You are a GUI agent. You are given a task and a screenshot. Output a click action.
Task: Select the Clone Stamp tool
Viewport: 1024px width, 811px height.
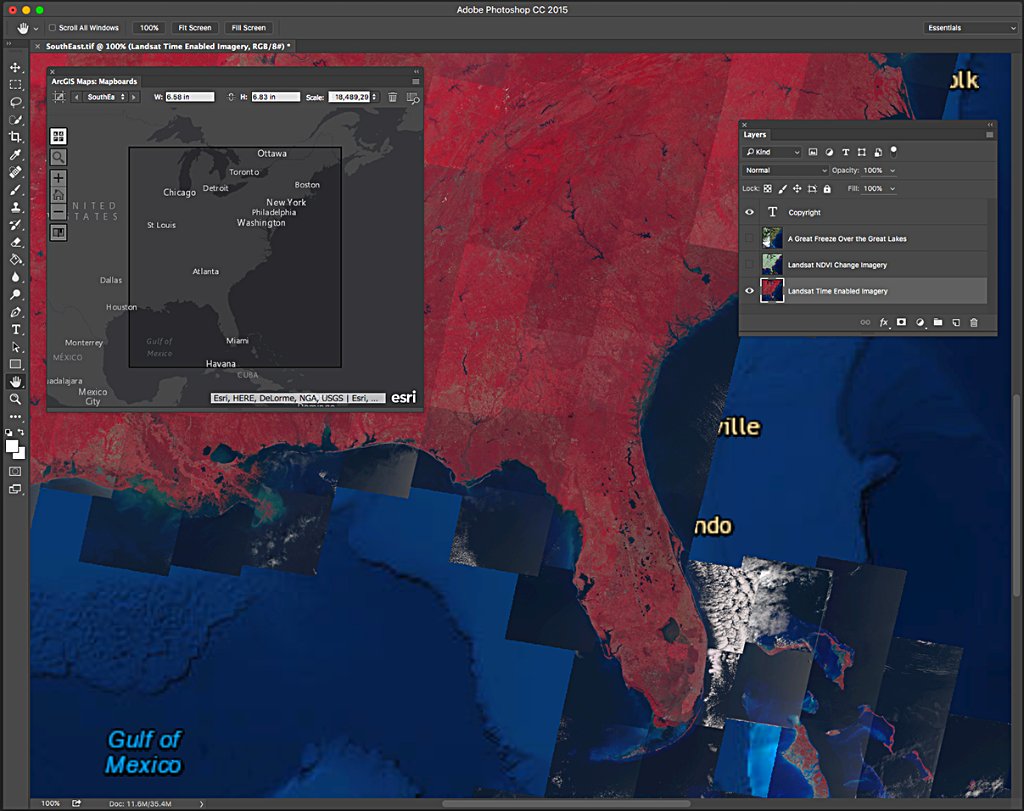click(15, 208)
